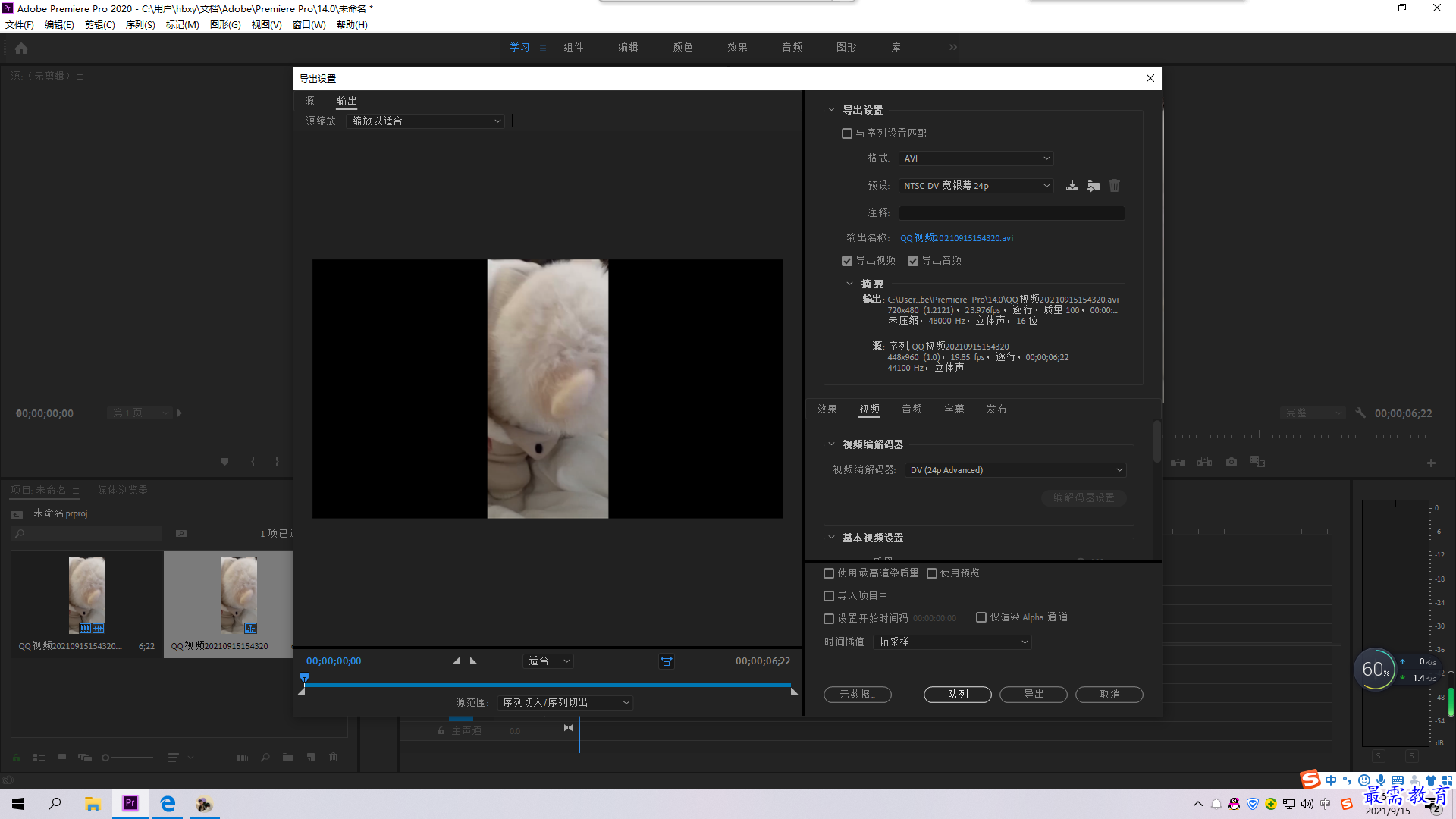The height and width of the screenshot is (819, 1456).
Task: Click the export settings panel scrollbar
Action: point(1157,441)
